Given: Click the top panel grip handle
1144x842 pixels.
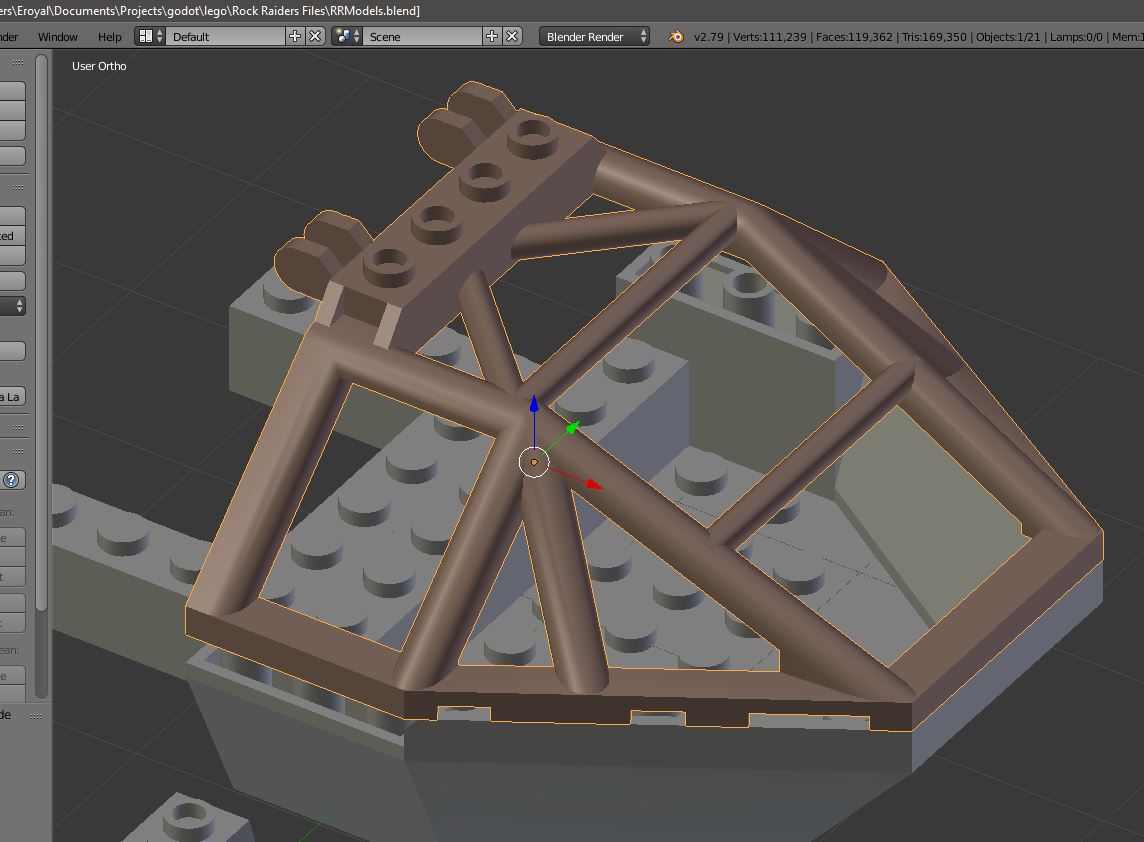Looking at the screenshot, I should 18,63.
